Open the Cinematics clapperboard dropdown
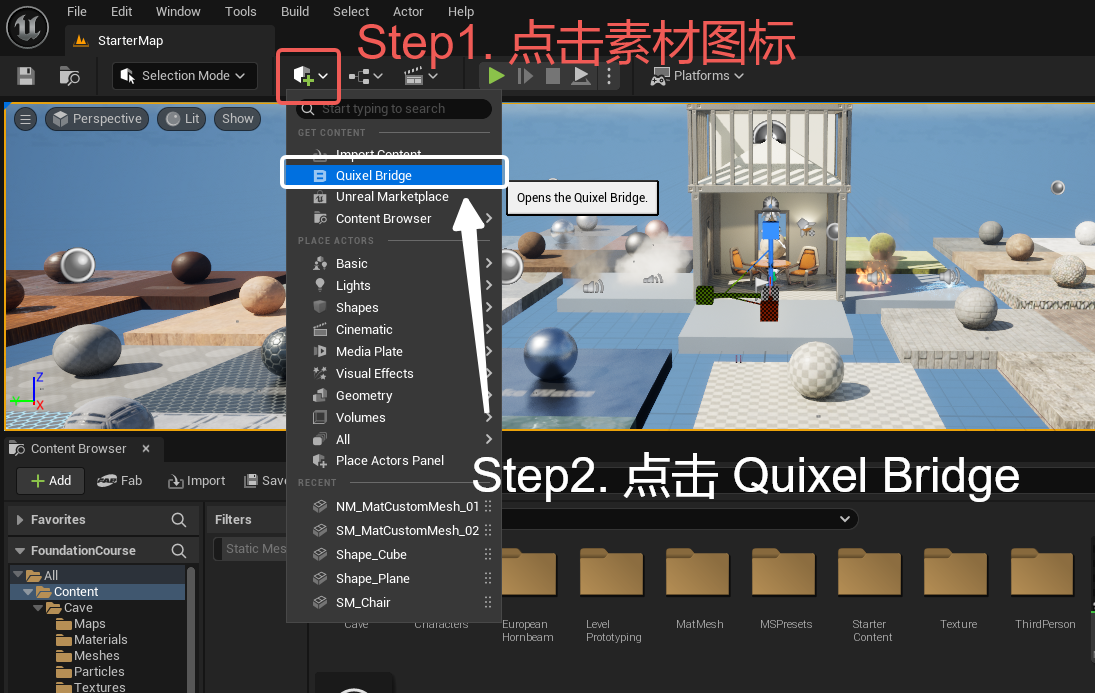 [420, 75]
